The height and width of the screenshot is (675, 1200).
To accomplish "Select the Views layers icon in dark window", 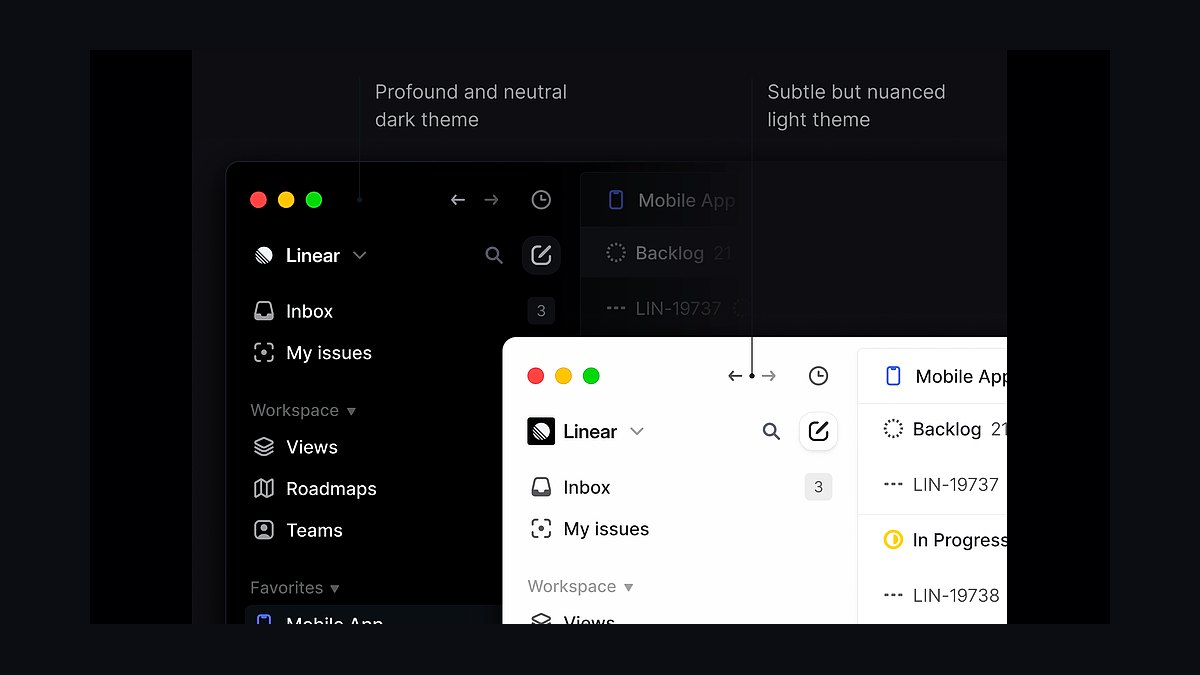I will coord(264,447).
